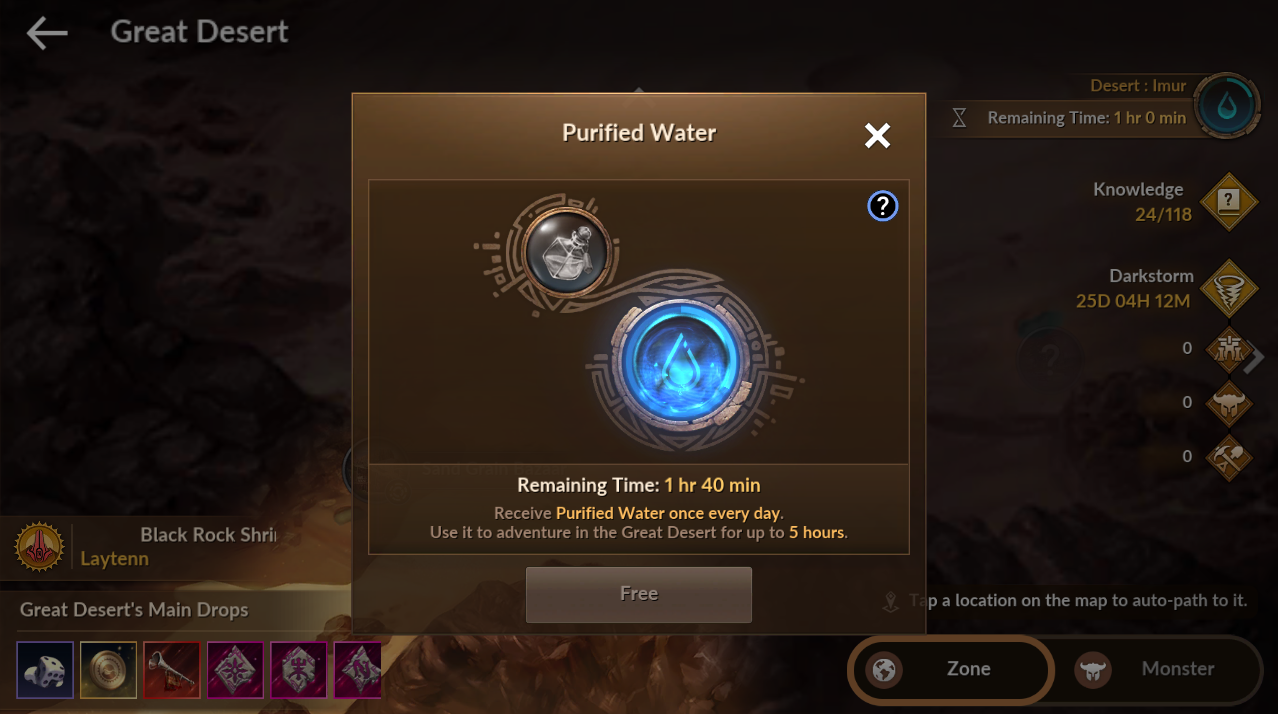This screenshot has width=1278, height=714.
Task: Open the Knowledge book icon
Action: [x=1229, y=202]
